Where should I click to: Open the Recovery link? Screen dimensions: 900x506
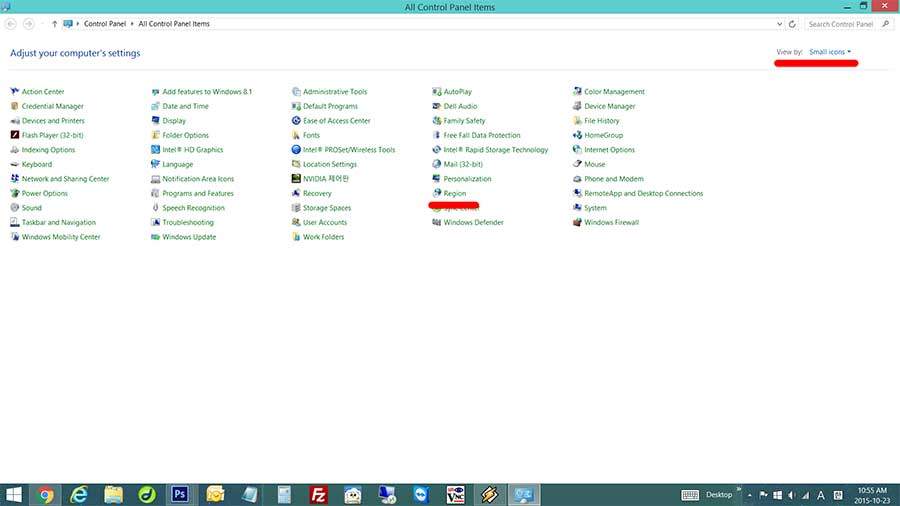click(317, 193)
